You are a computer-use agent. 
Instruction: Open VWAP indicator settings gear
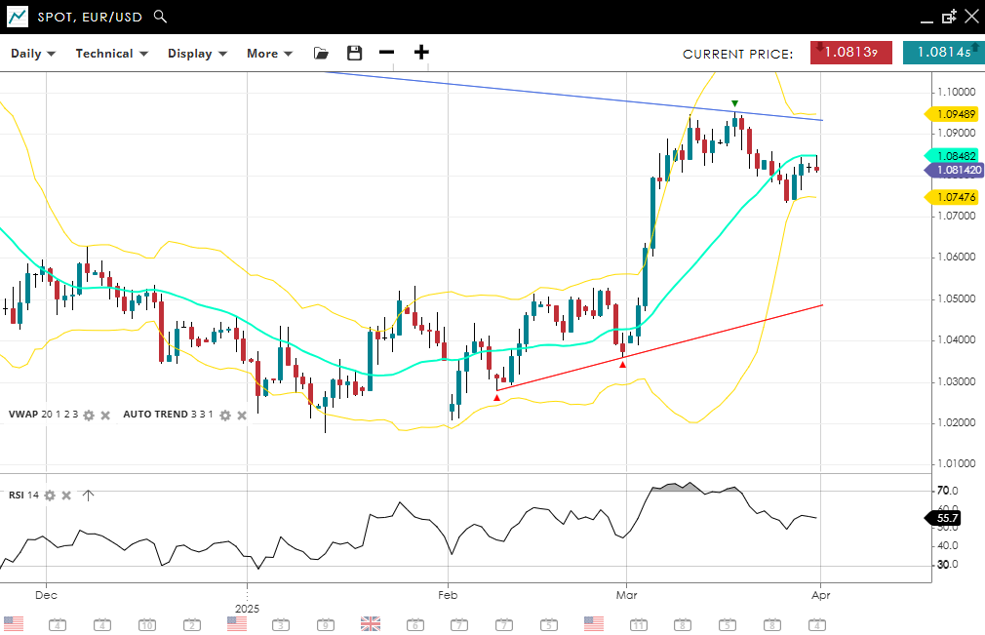point(89,415)
